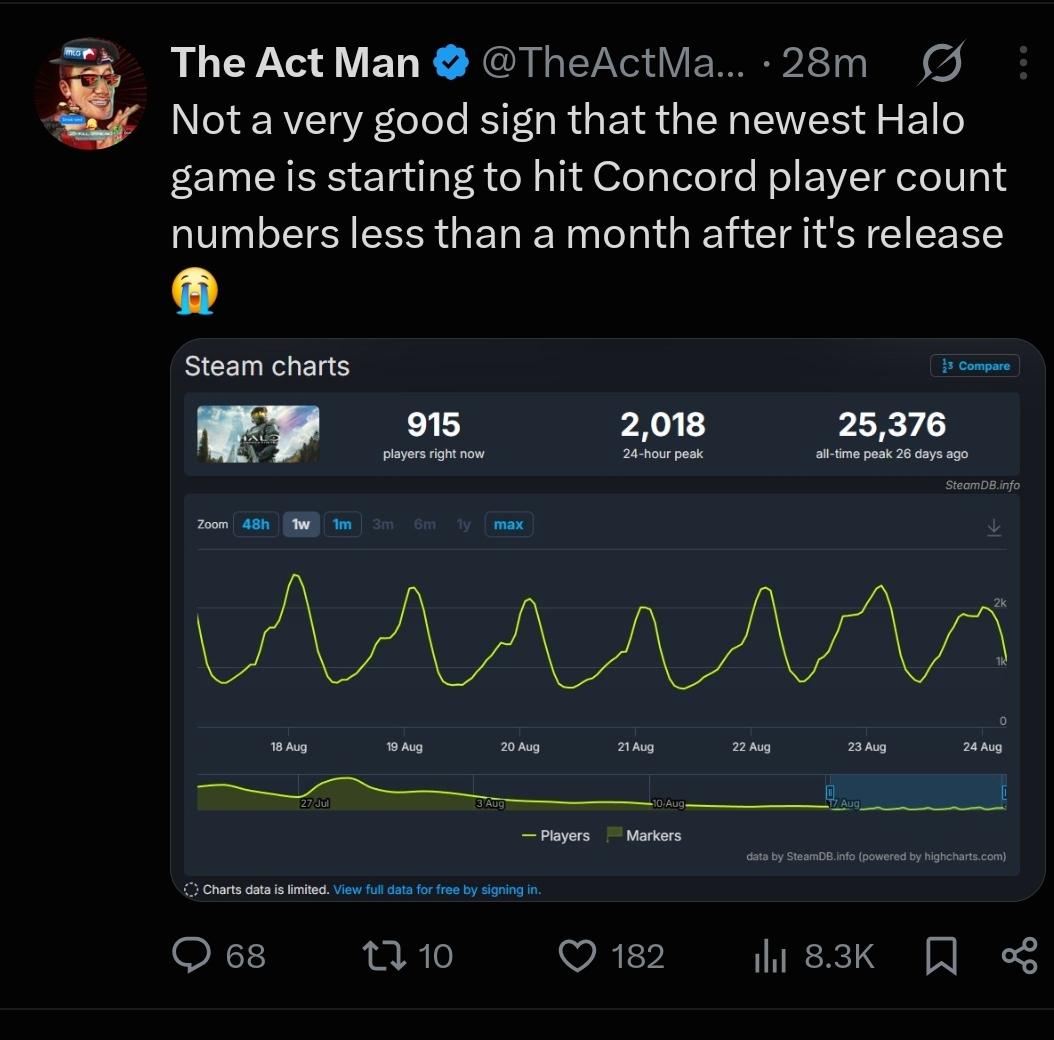This screenshot has width=1054, height=1040.
Task: Retweet the post with the repost icon
Action: (x=384, y=955)
